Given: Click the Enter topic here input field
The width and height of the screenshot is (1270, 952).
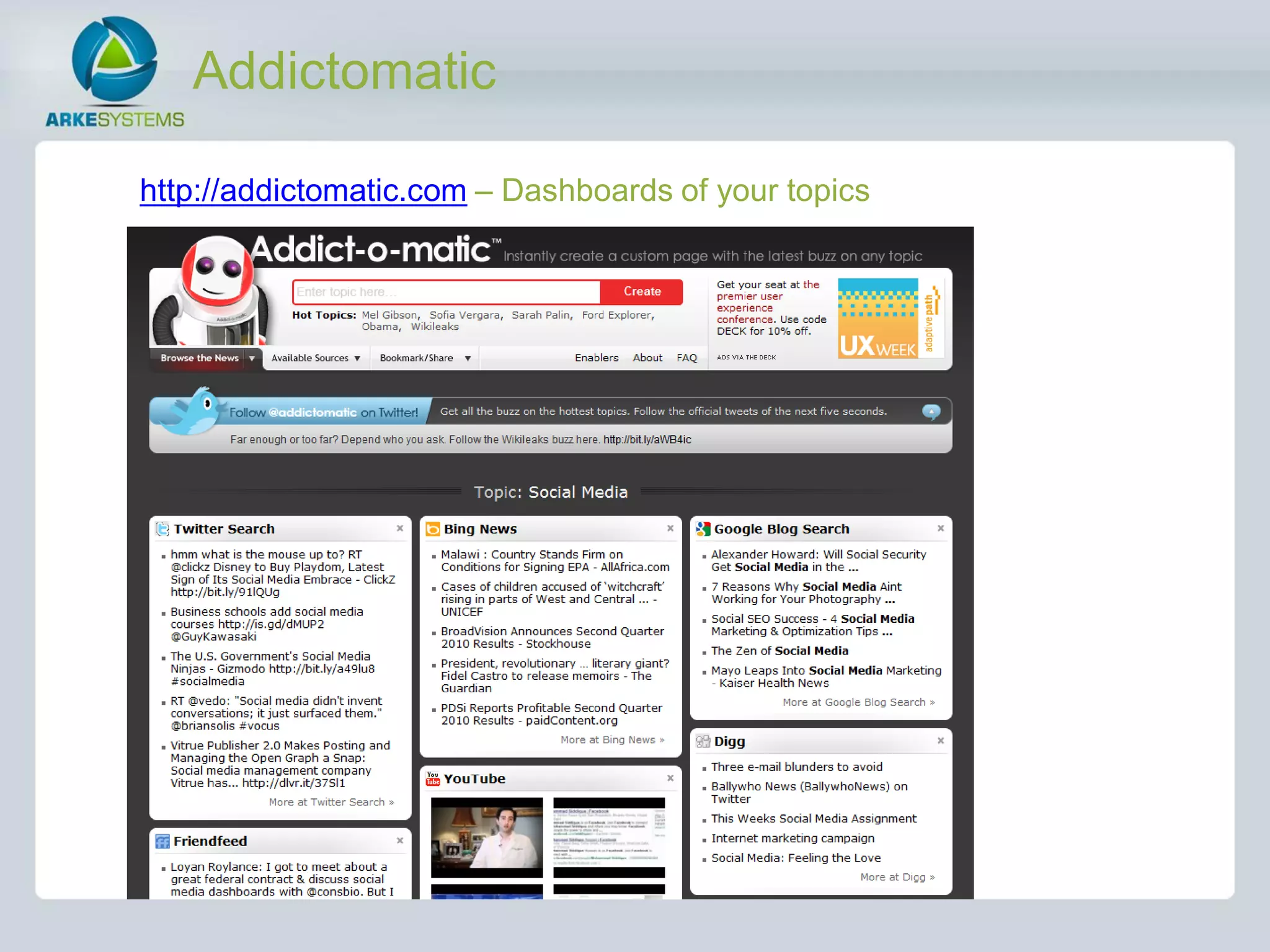Looking at the screenshot, I should click(x=446, y=292).
